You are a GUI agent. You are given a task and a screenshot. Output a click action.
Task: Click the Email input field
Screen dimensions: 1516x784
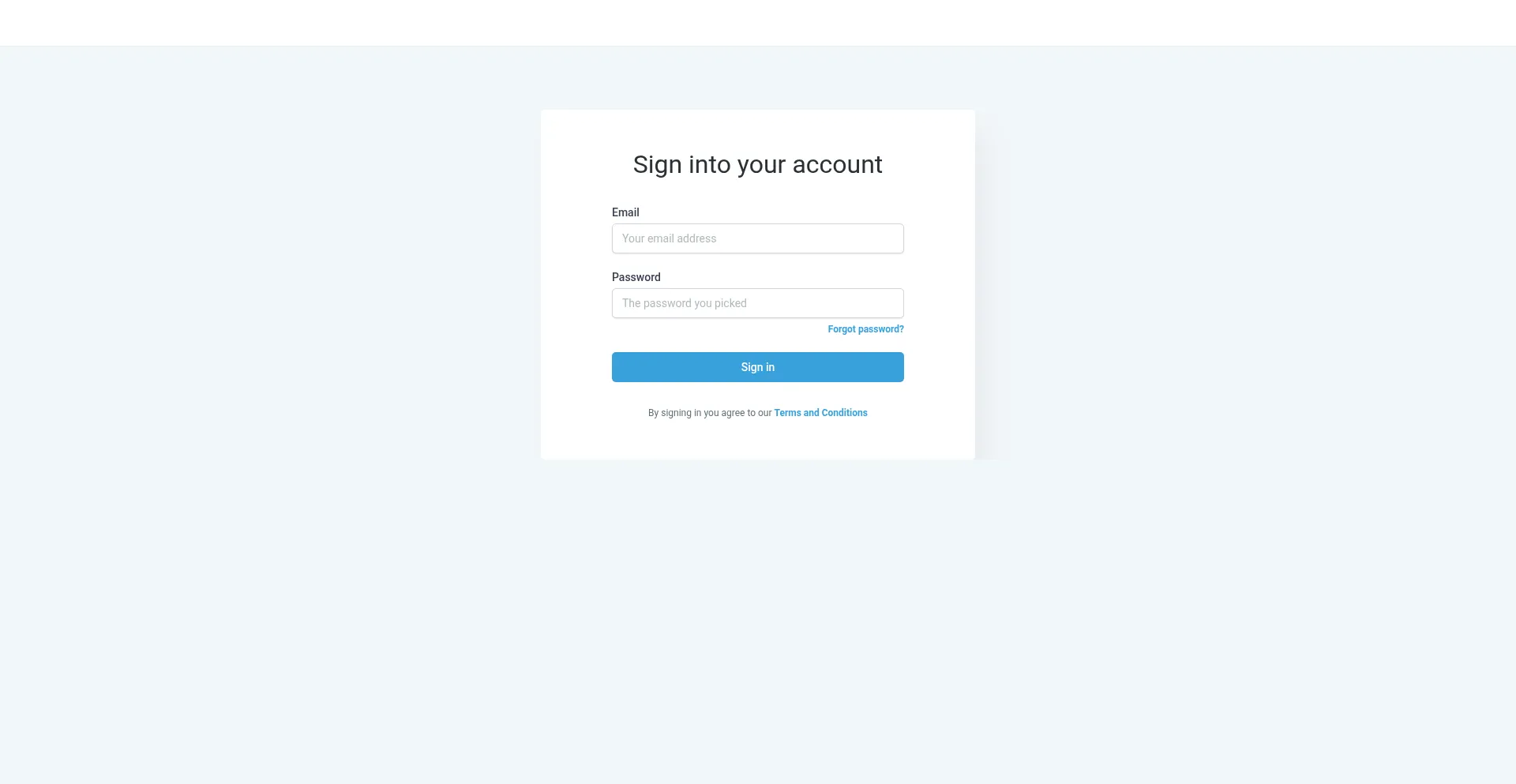click(757, 238)
